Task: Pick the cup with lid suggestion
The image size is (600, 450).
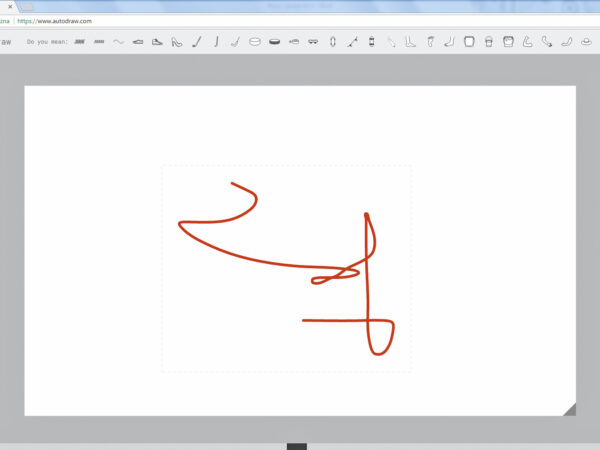Action: [x=488, y=42]
